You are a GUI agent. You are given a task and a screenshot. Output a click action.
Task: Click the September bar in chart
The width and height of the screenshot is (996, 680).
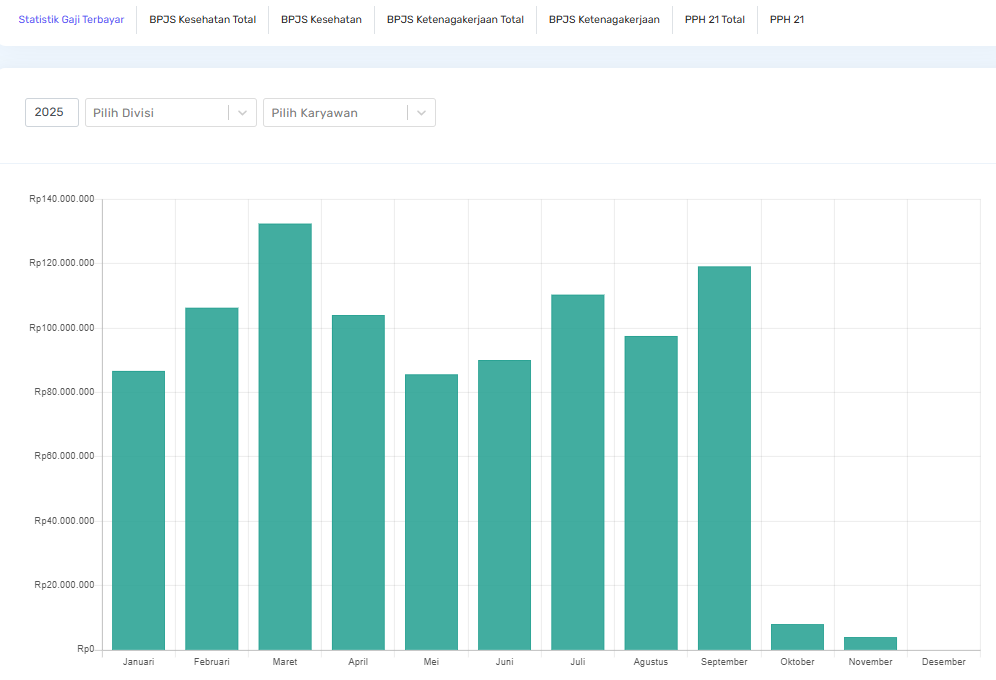coord(724,458)
